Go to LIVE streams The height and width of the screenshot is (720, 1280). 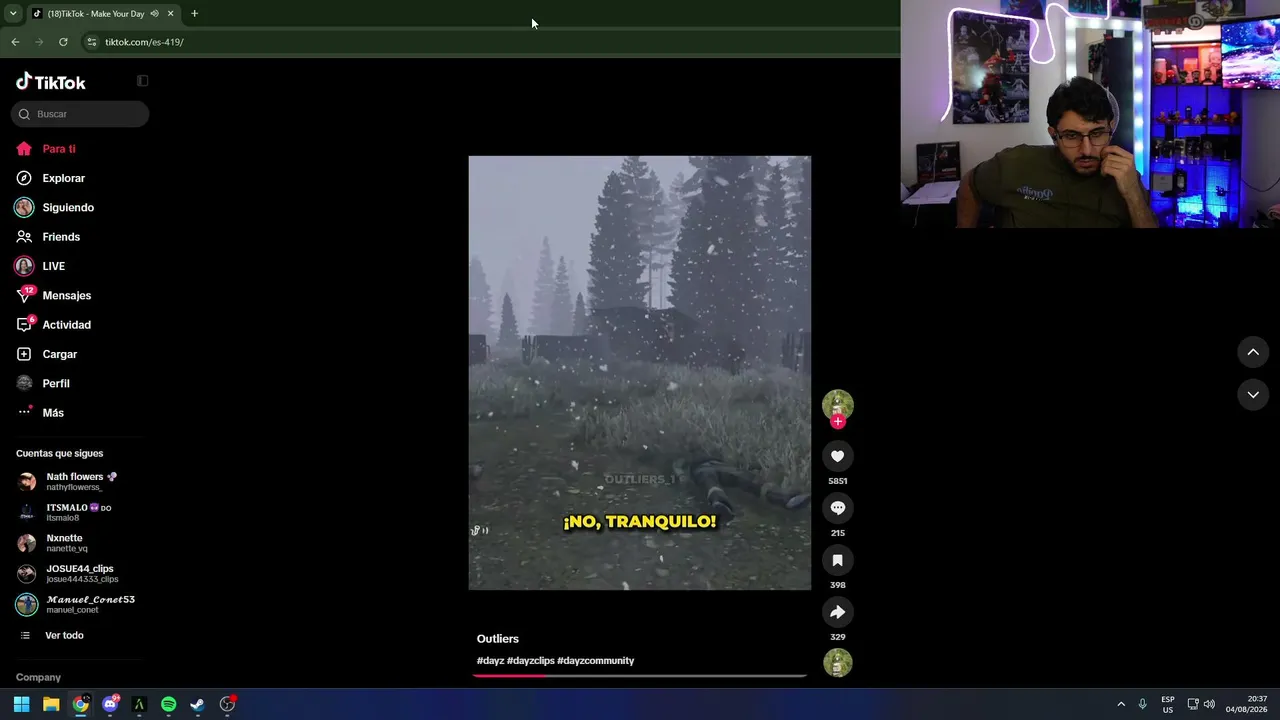[x=41, y=266]
